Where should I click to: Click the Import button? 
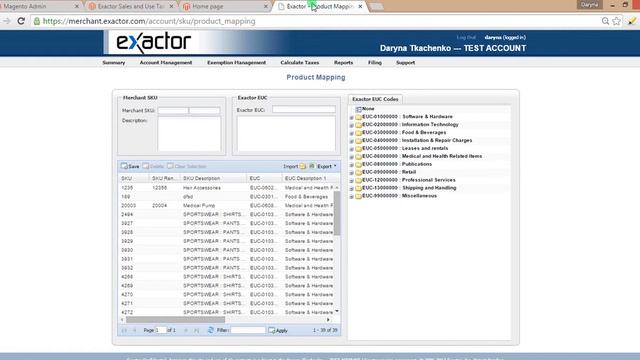(x=294, y=167)
